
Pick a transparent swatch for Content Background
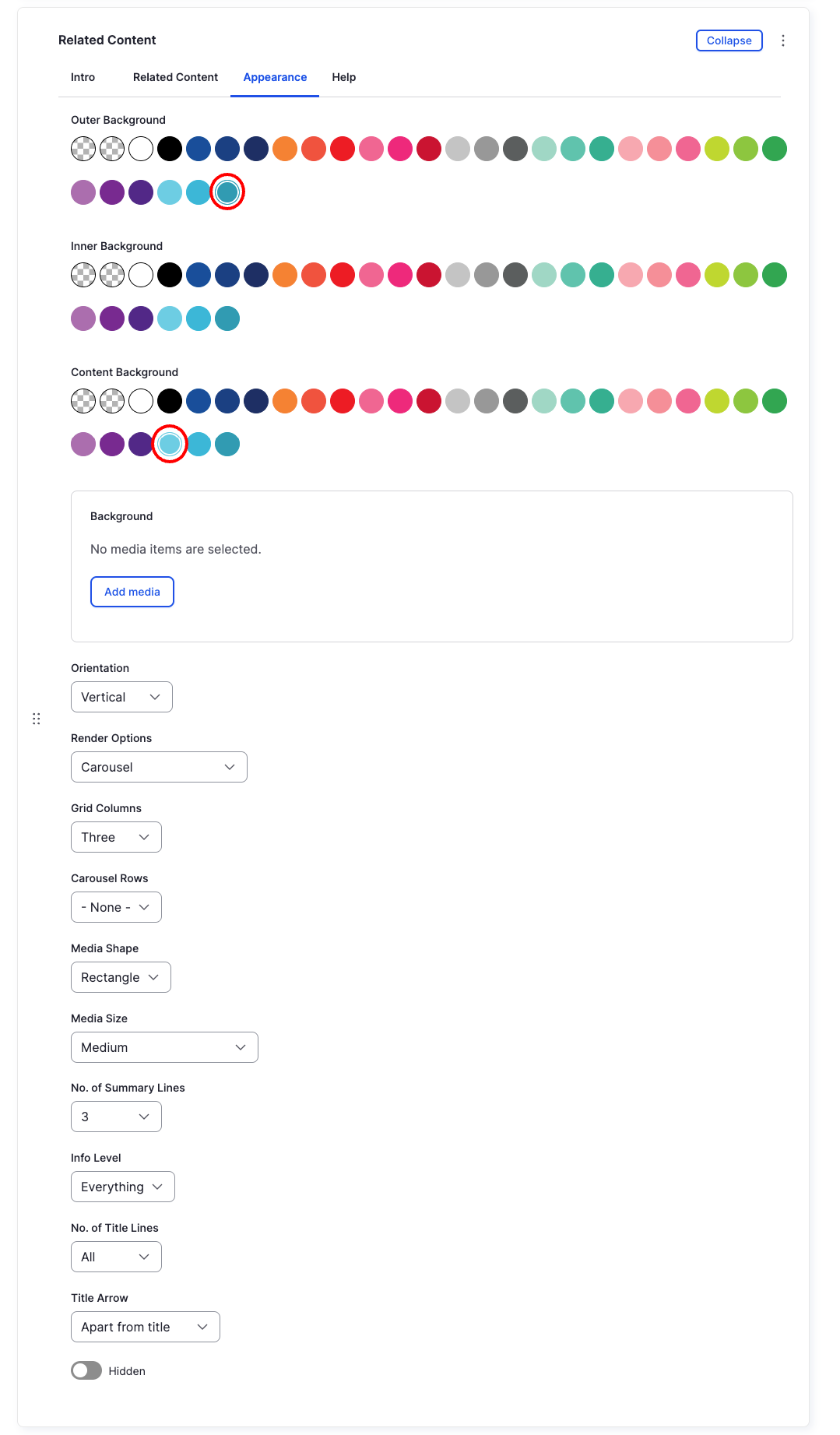click(x=83, y=400)
